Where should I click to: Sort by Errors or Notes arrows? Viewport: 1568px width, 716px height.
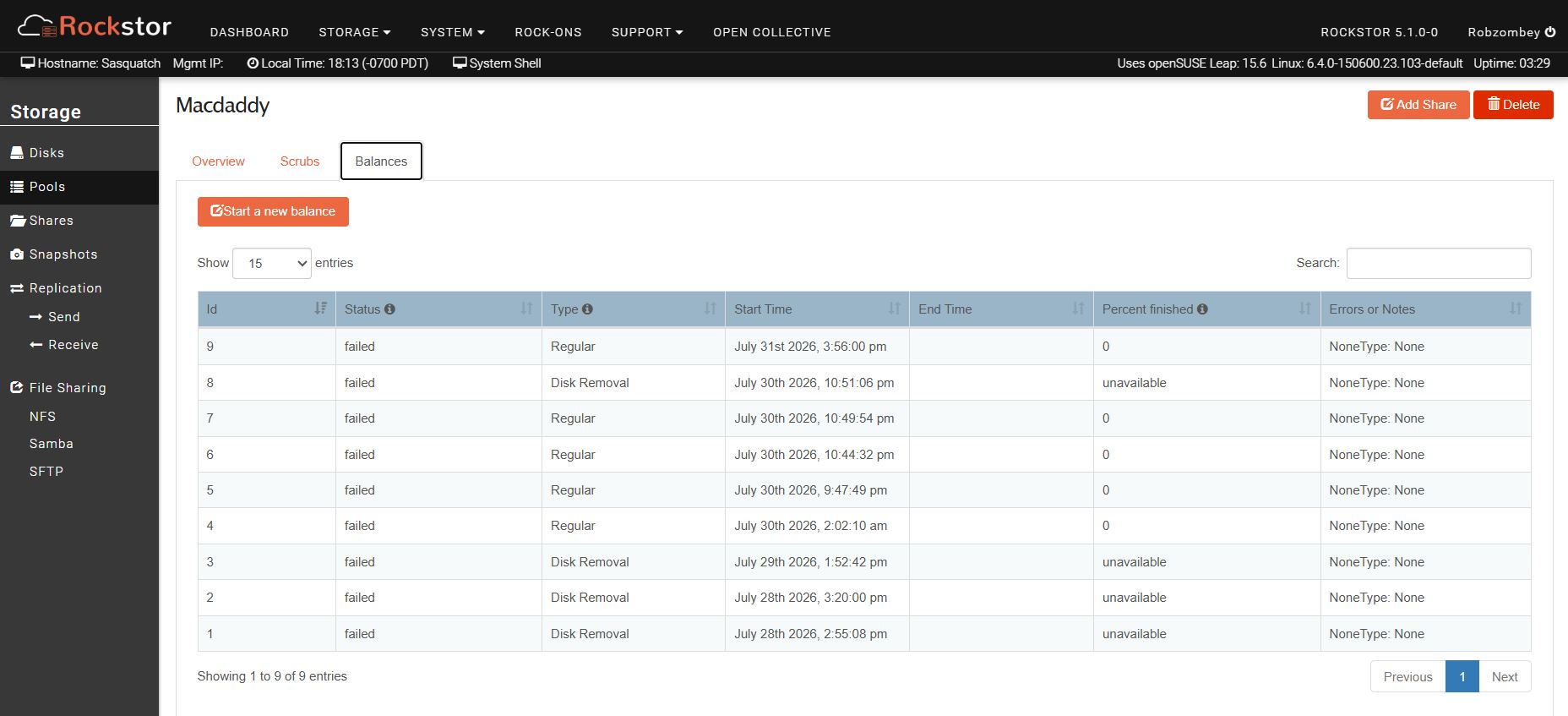pyautogui.click(x=1516, y=309)
